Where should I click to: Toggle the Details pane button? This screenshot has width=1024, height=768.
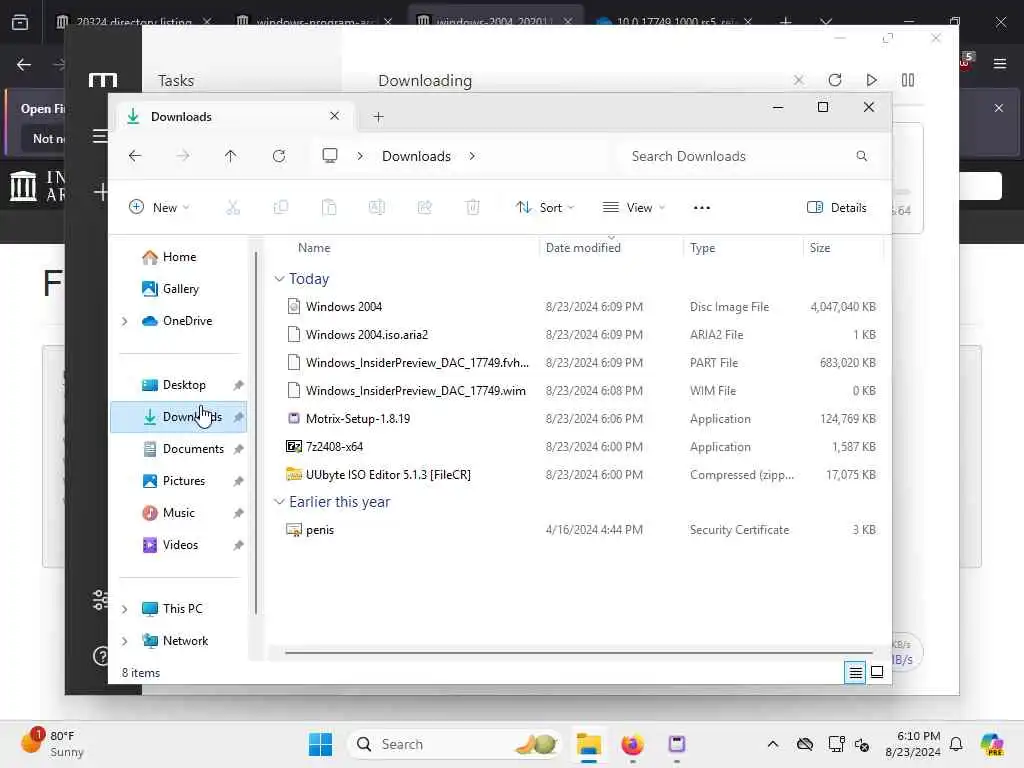837,208
